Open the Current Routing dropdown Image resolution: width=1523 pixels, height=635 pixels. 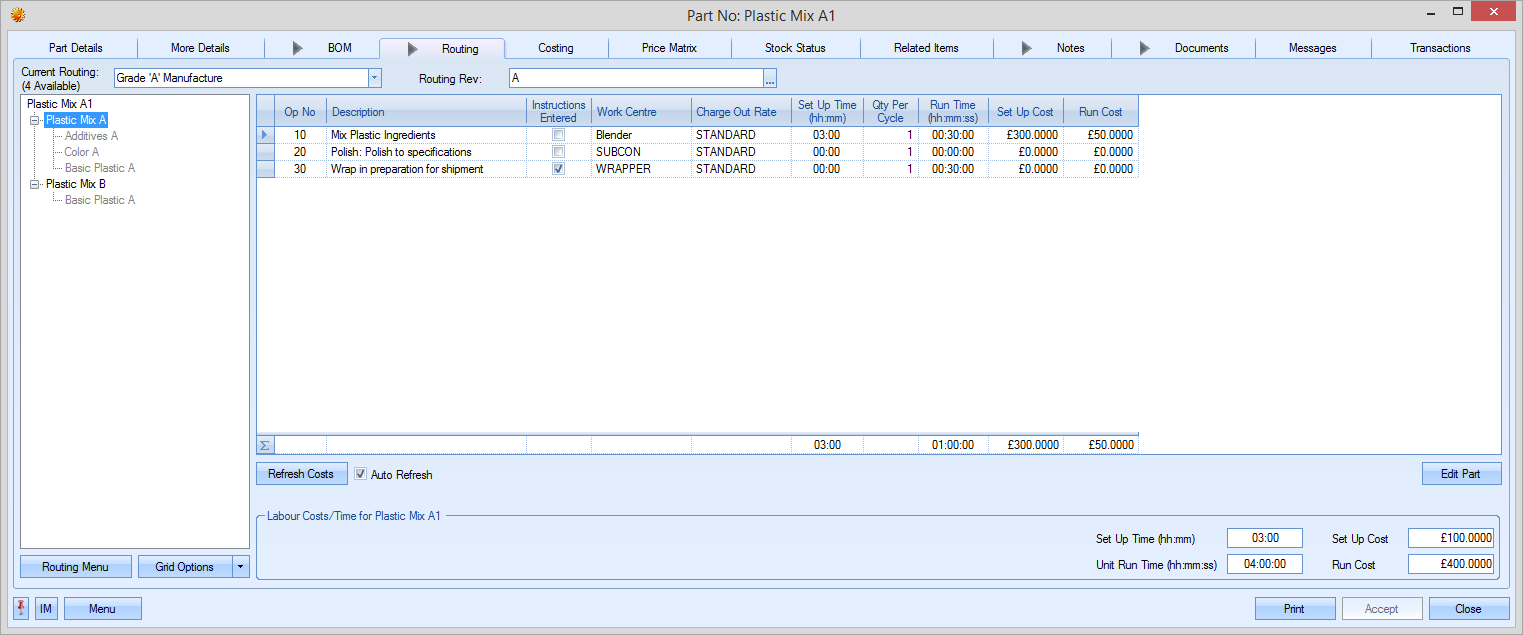pyautogui.click(x=374, y=78)
